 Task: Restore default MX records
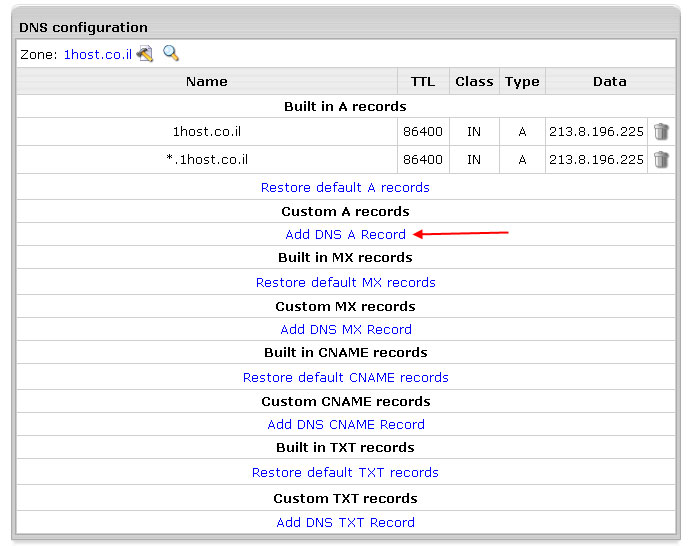(x=345, y=282)
